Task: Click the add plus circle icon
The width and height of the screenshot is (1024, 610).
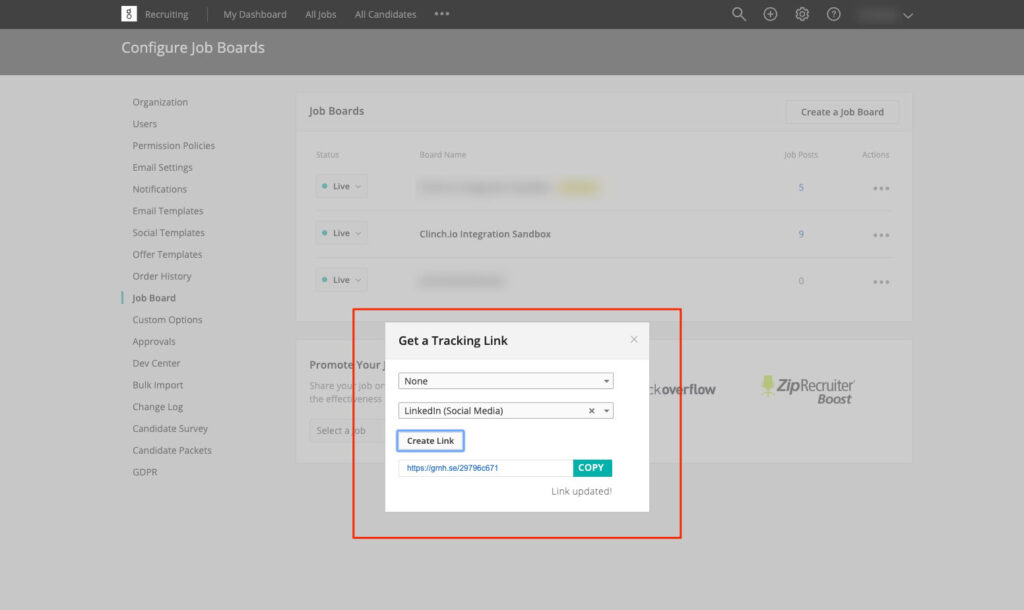Action: pyautogui.click(x=770, y=14)
